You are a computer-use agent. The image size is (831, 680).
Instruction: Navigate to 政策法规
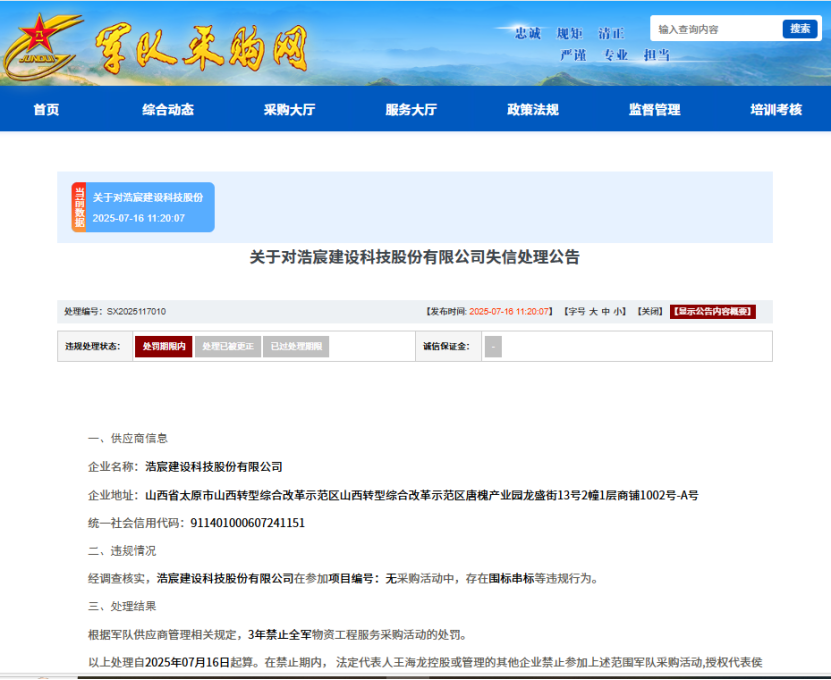[x=533, y=110]
